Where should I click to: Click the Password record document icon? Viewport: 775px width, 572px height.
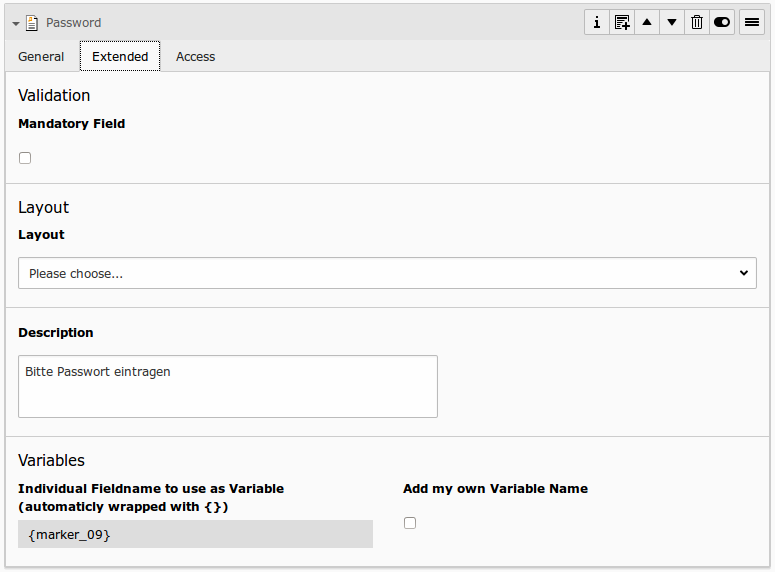pos(32,22)
